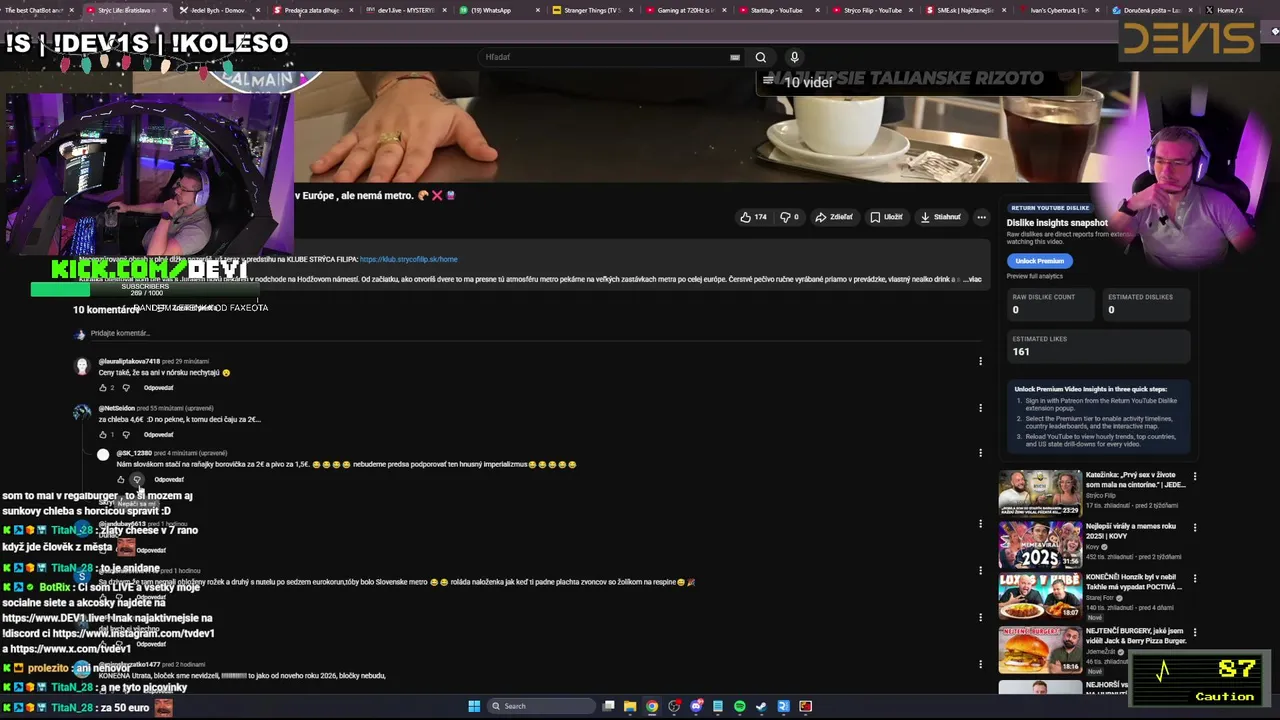Open Steam from the taskbar
Viewport: 1280px width, 720px height.
click(x=762, y=706)
